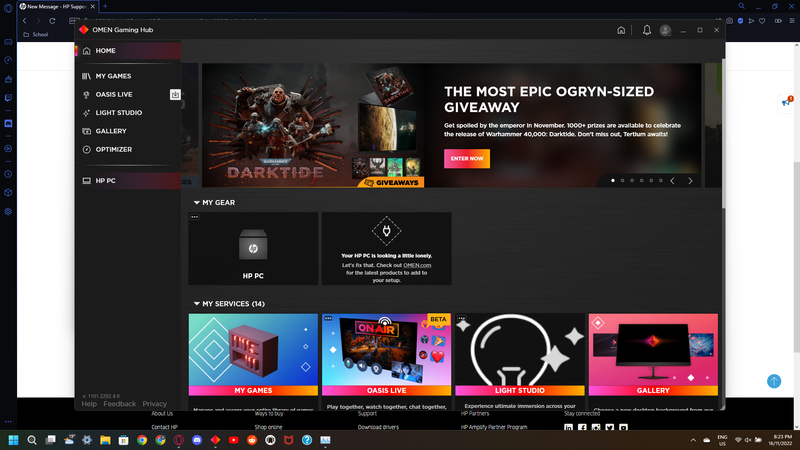Click the OMEN window vertical scrollbar
Screen dimensions: 800x450
723,134
